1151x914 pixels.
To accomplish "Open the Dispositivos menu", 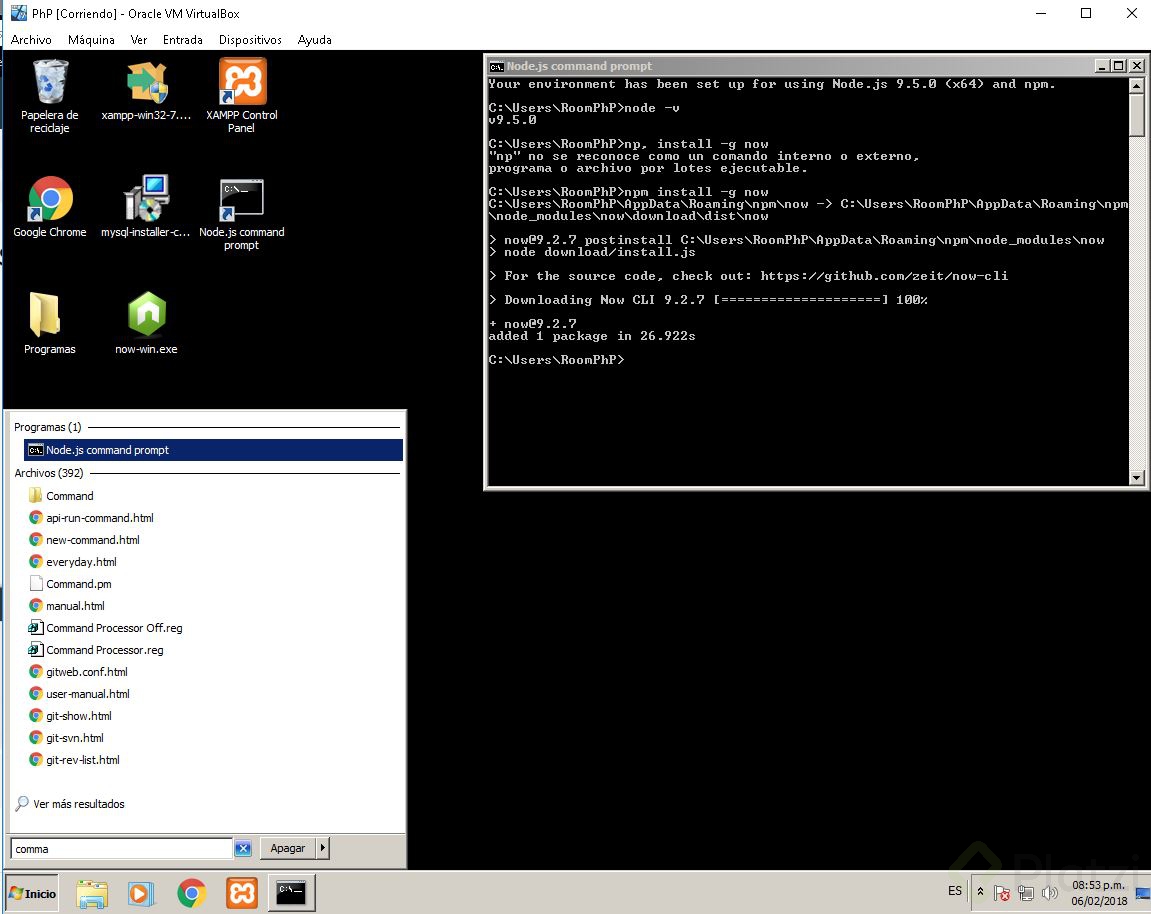I will click(250, 40).
